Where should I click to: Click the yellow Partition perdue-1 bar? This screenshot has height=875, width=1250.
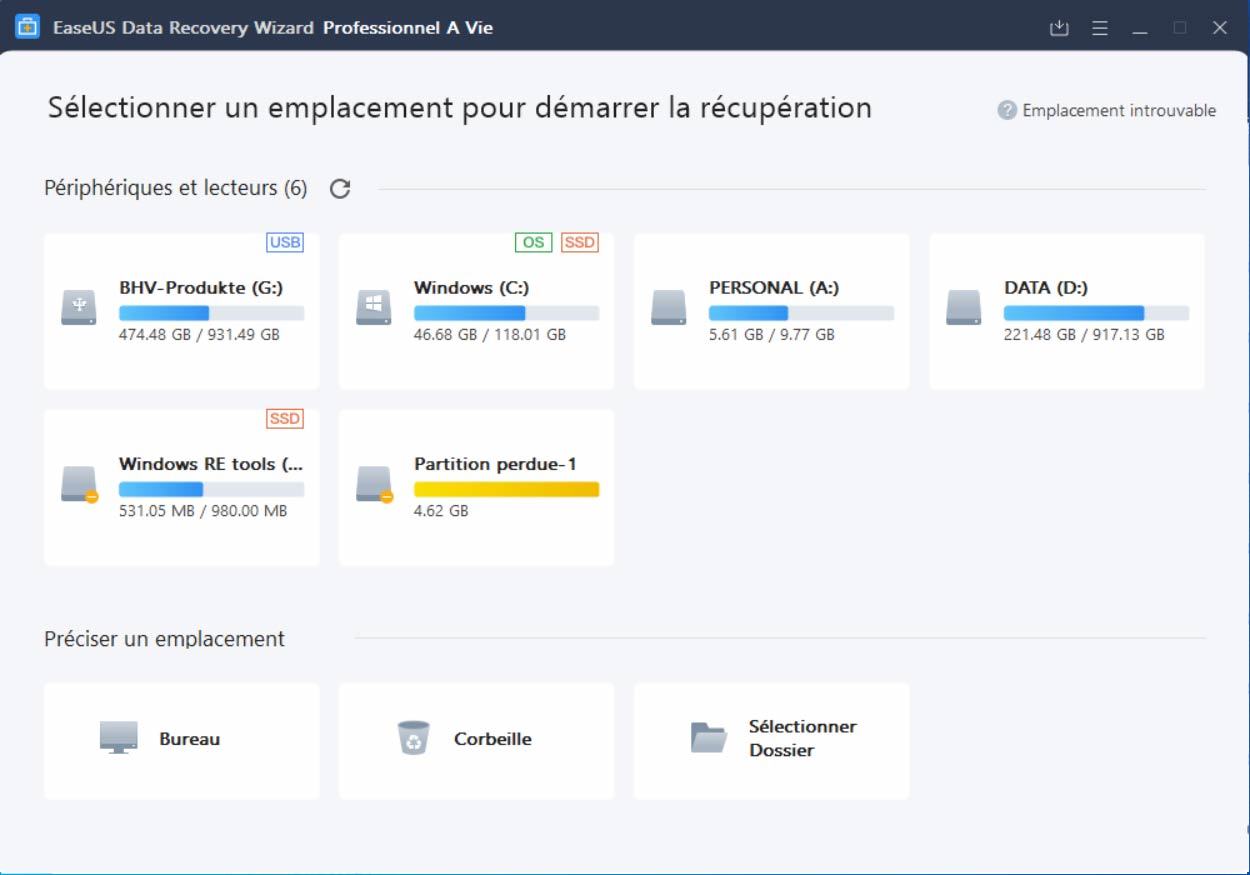[506, 489]
